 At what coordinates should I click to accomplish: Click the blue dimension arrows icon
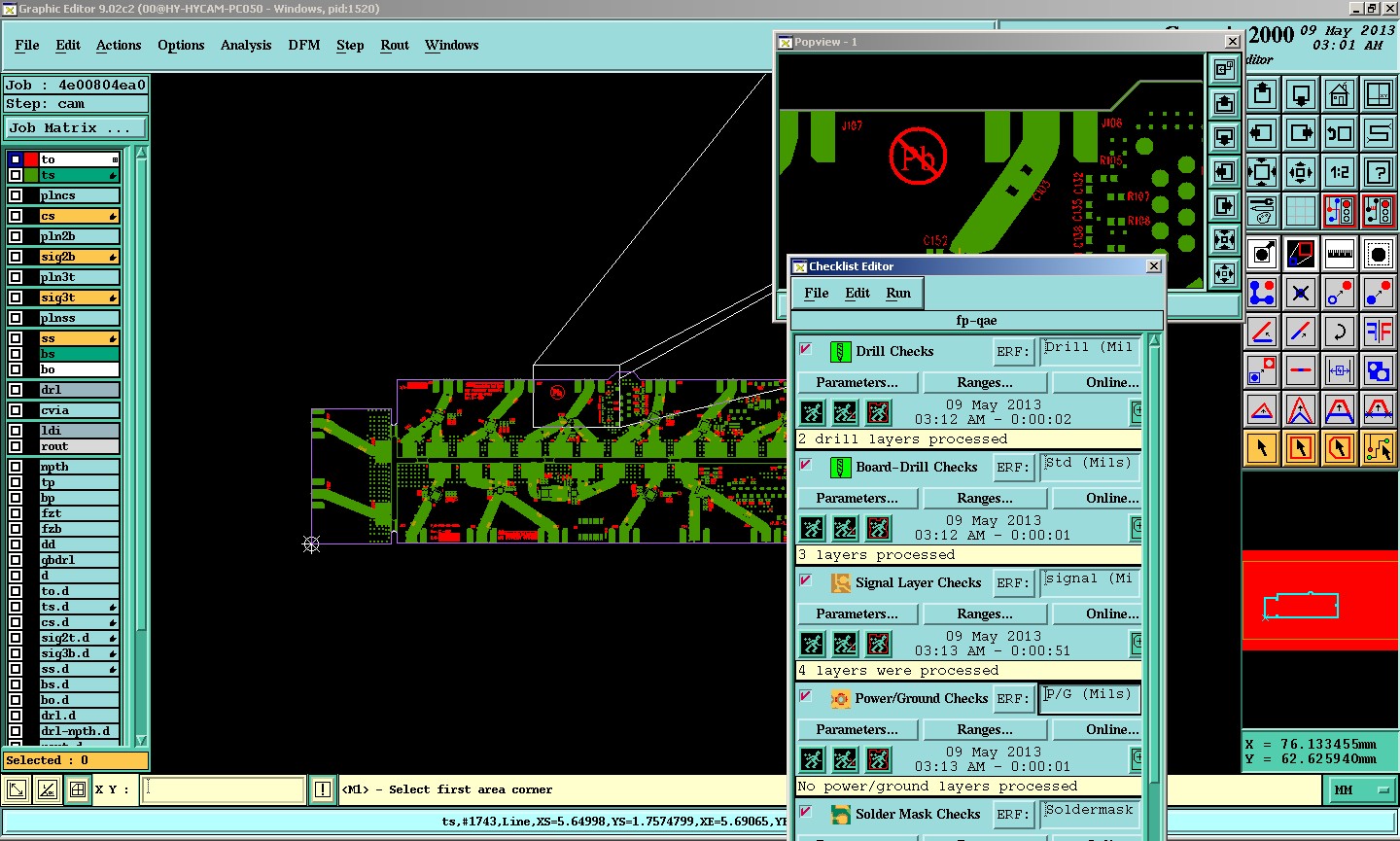[x=1340, y=370]
